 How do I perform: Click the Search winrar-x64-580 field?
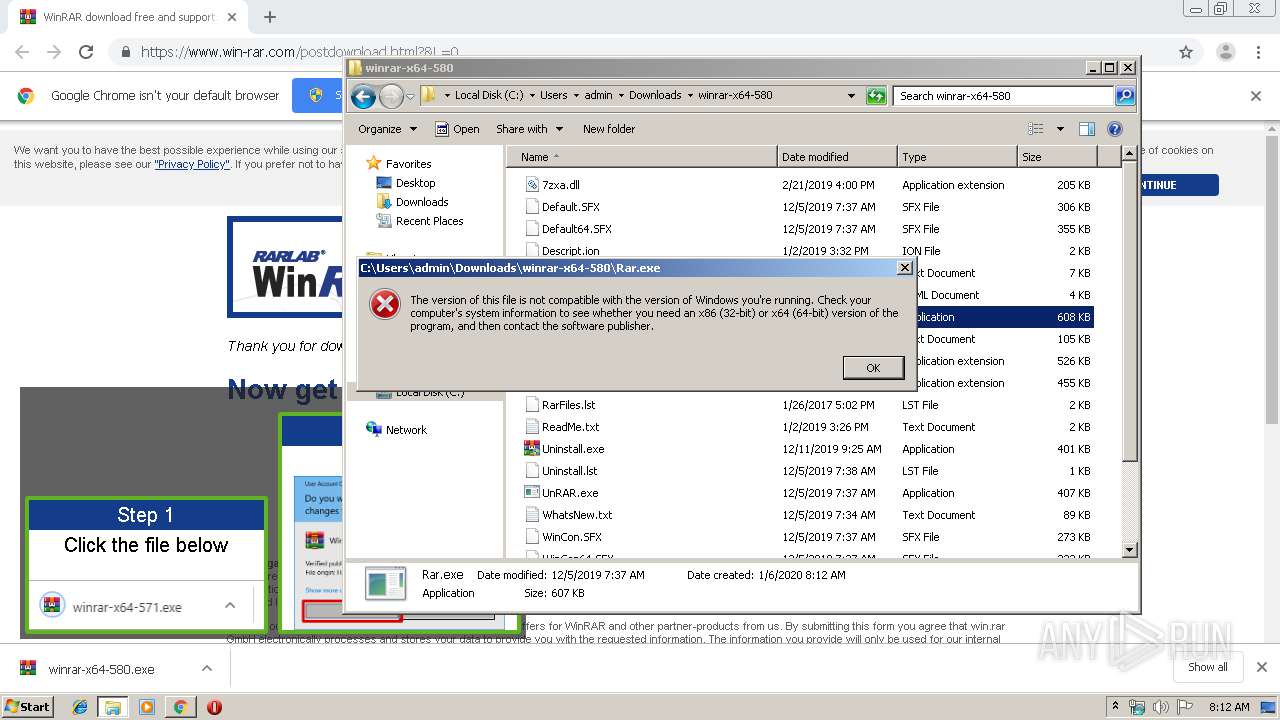pos(1003,96)
